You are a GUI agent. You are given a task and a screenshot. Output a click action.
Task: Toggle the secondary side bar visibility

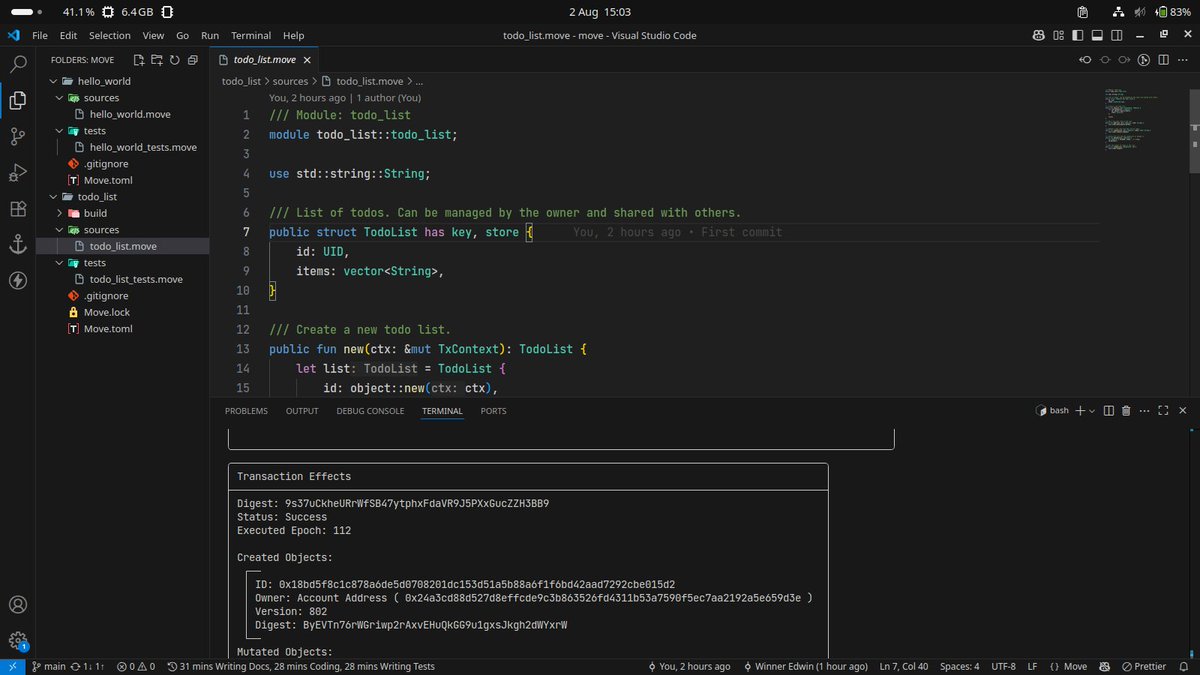click(1116, 35)
